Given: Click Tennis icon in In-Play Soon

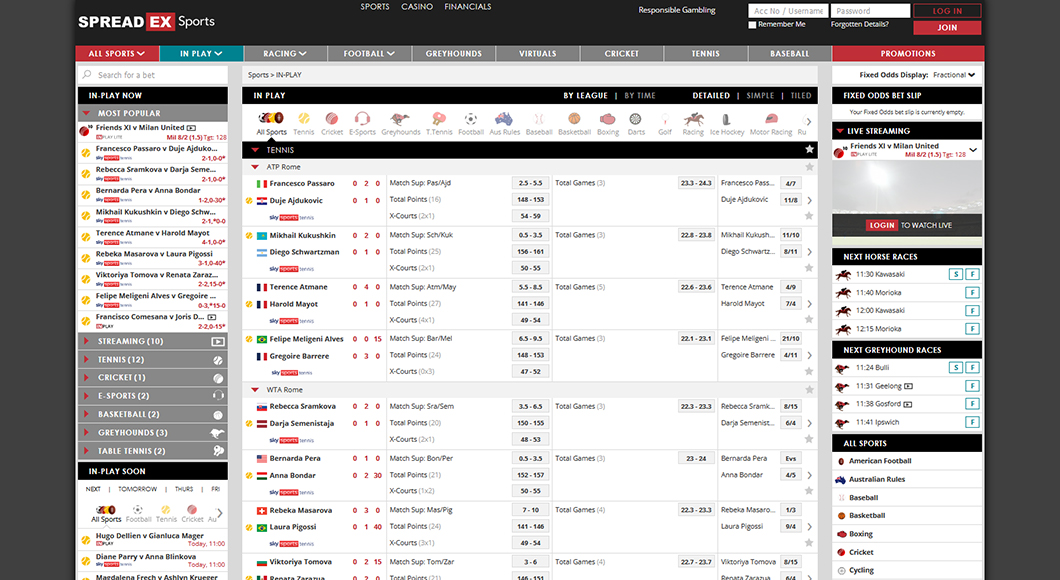Looking at the screenshot, I should pos(166,513).
